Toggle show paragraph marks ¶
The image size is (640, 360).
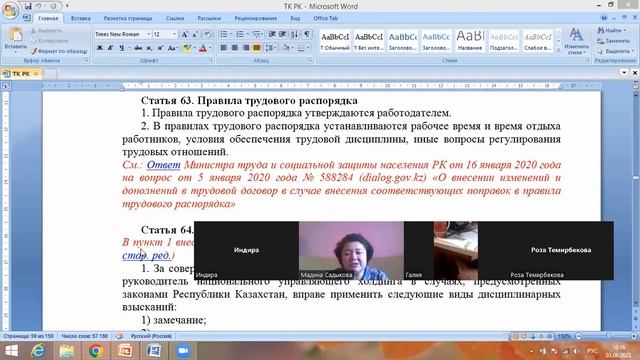click(307, 34)
